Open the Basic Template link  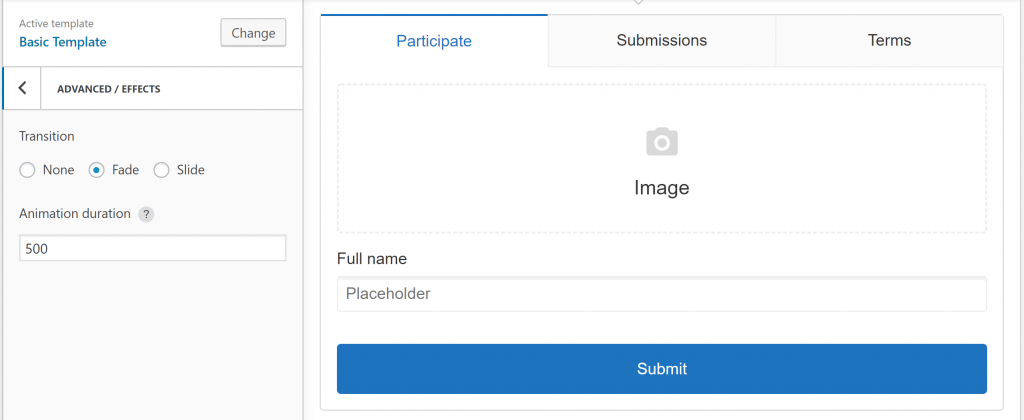pyautogui.click(x=63, y=42)
